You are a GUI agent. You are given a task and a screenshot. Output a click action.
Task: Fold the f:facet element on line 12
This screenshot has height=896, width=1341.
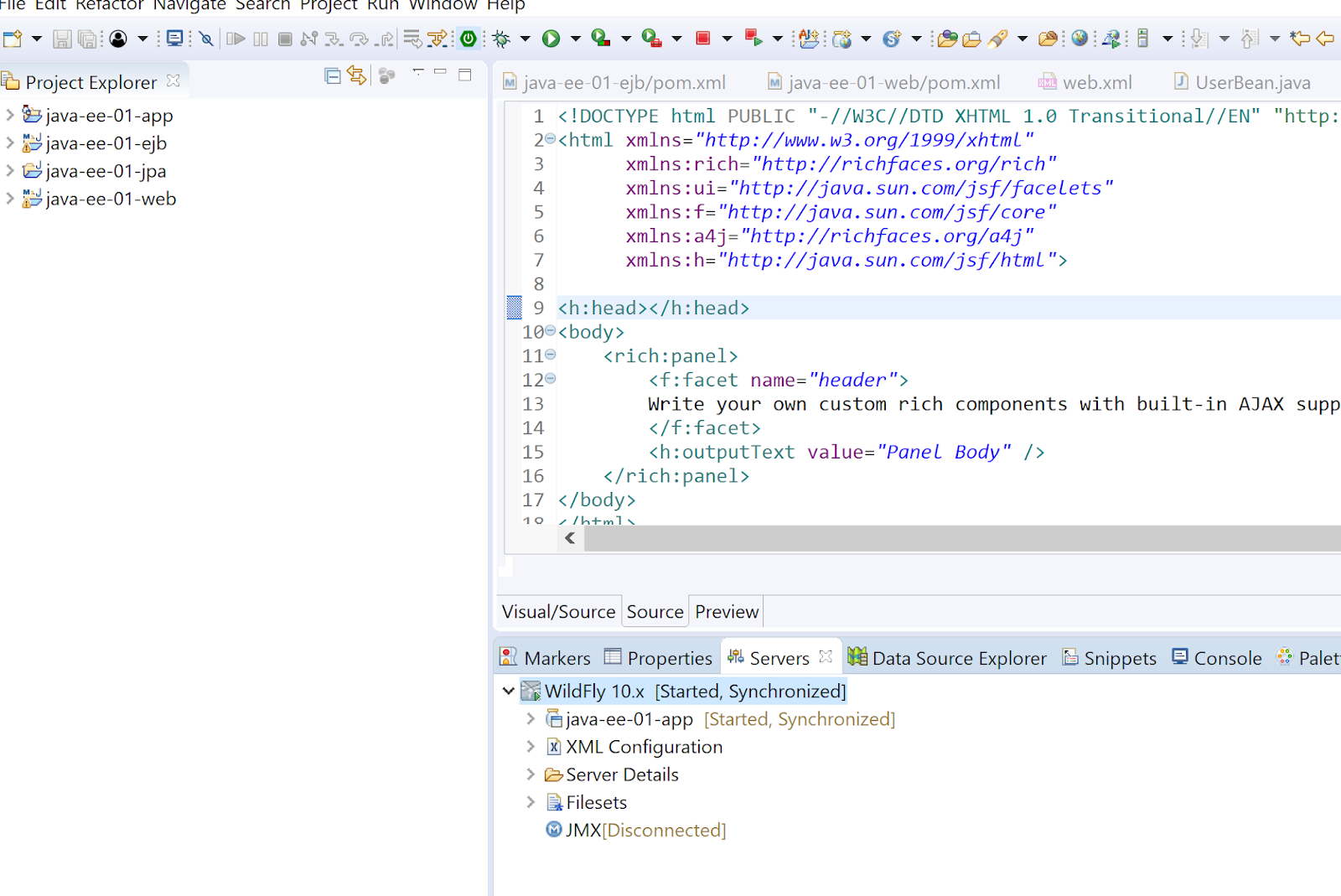[550, 379]
